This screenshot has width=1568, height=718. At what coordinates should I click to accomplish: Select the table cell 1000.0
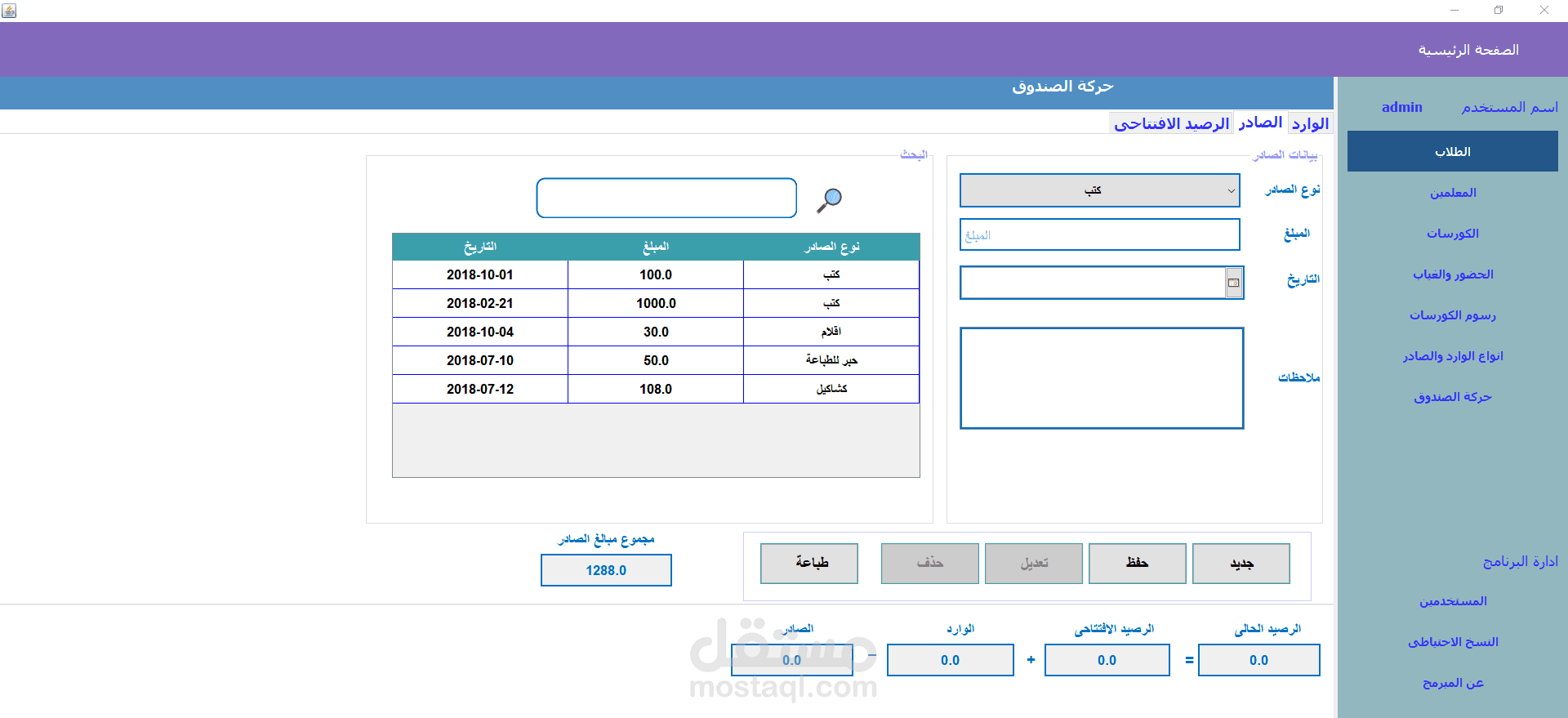(656, 303)
